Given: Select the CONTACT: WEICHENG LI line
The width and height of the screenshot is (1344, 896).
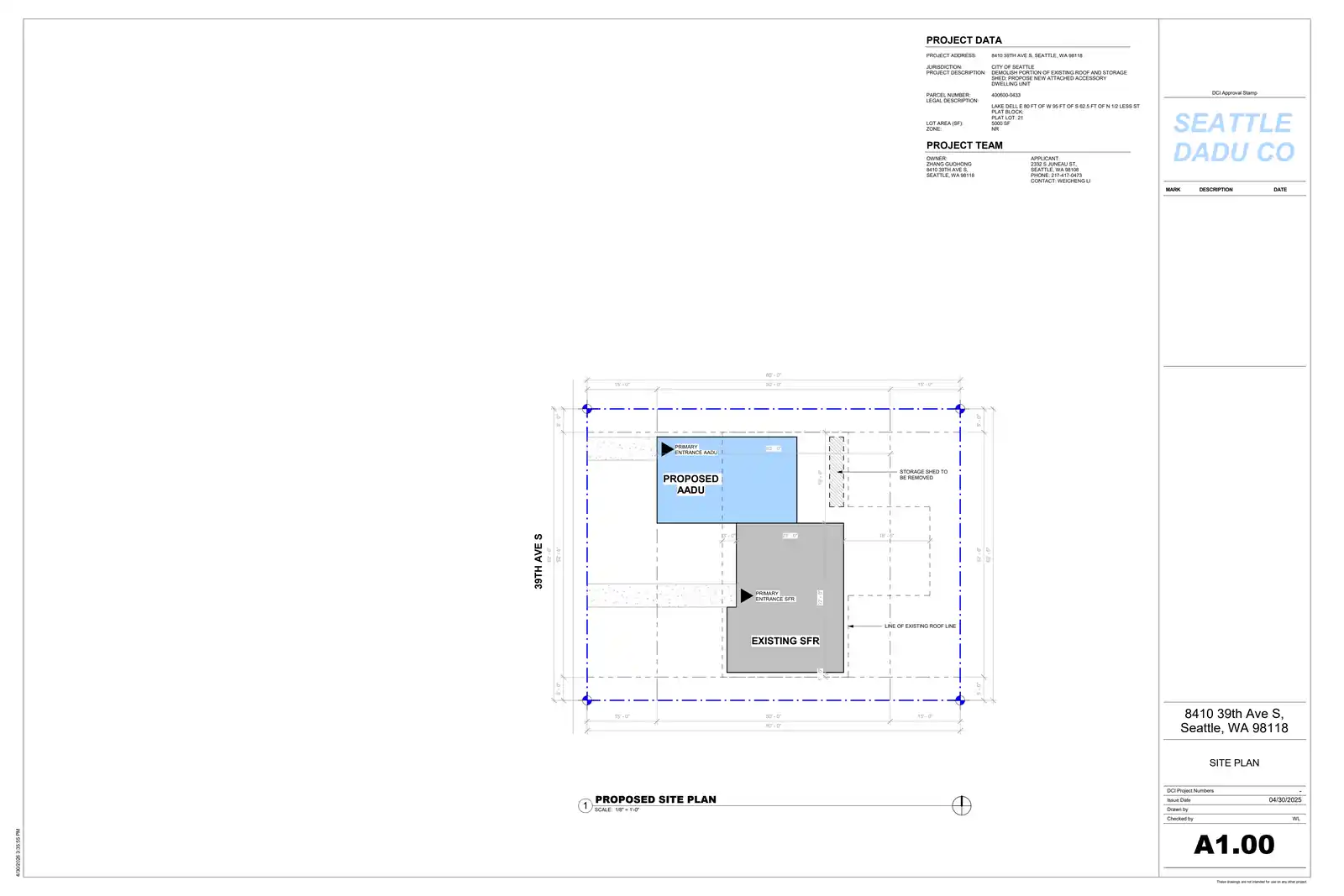Looking at the screenshot, I should pyautogui.click(x=1060, y=181).
